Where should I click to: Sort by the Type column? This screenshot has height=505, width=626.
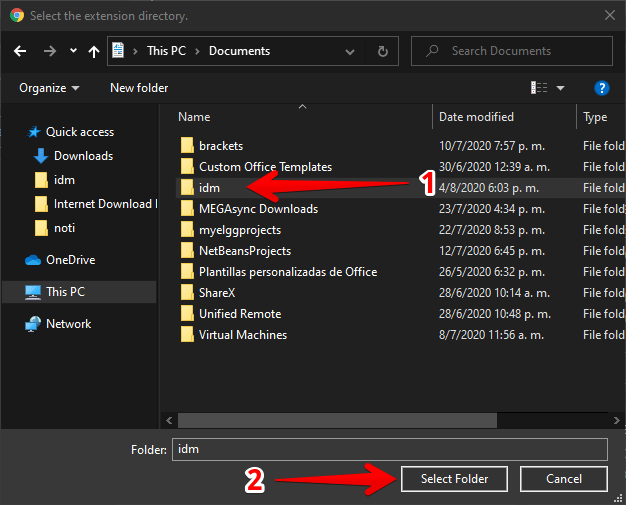(x=595, y=117)
